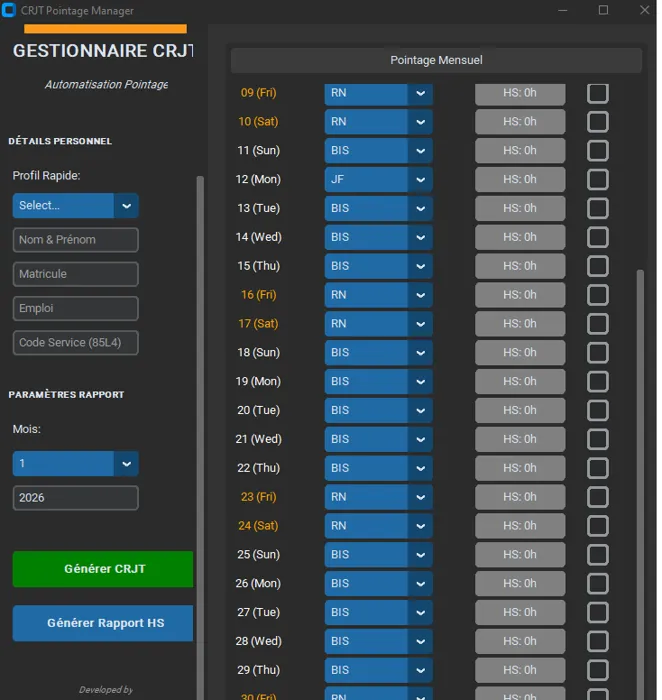Click the HS: 0h button for 27 (Tue)
The width and height of the screenshot is (662, 700).
coord(520,613)
